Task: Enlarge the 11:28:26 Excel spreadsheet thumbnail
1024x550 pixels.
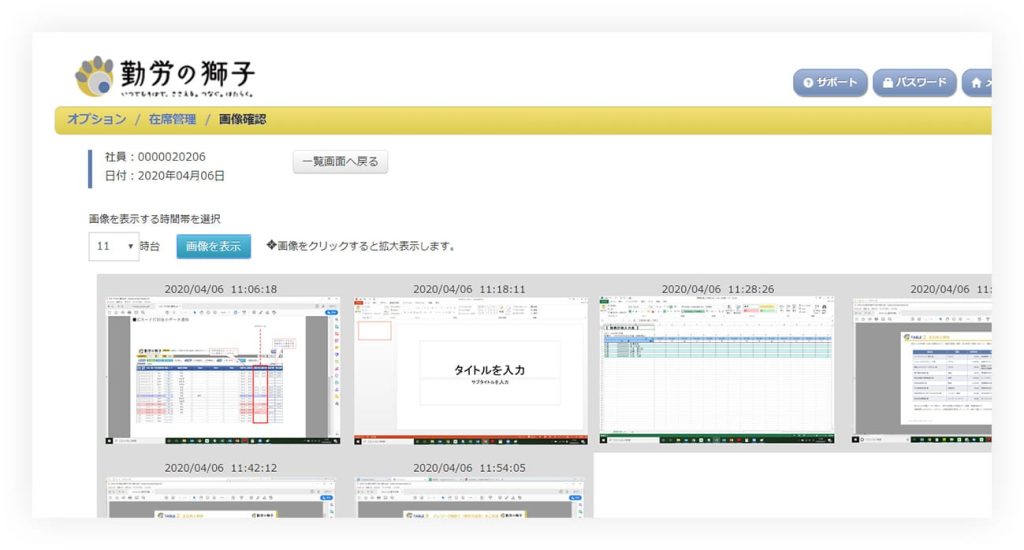Action: click(x=717, y=370)
